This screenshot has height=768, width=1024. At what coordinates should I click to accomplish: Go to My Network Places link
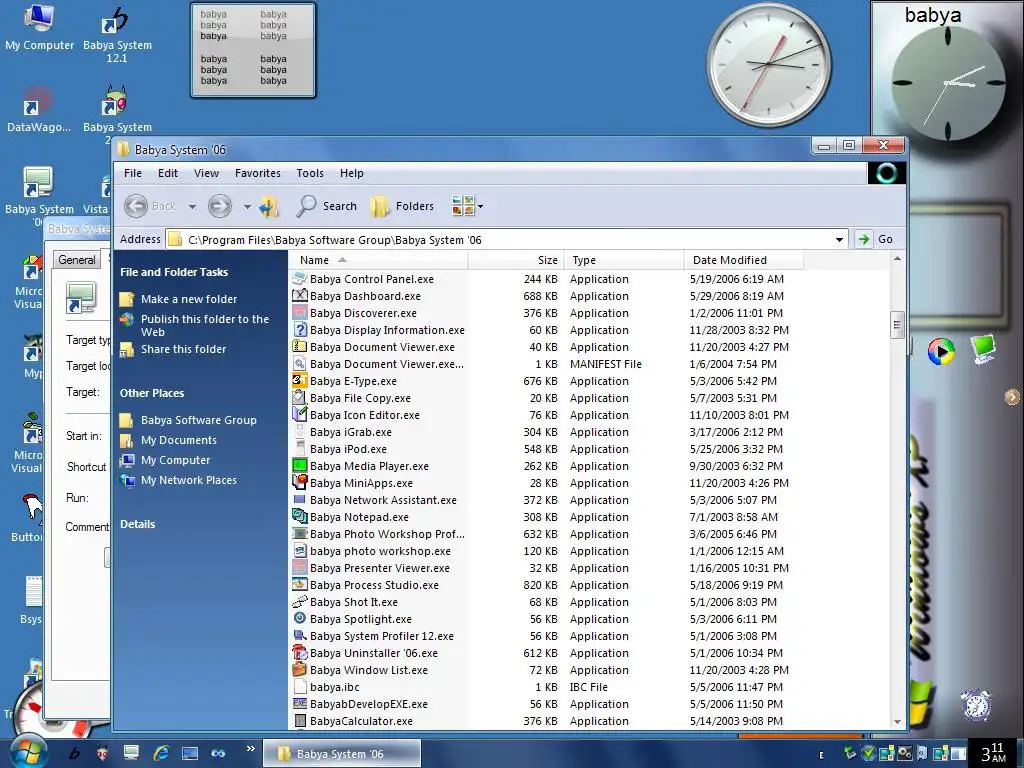[x=189, y=480]
